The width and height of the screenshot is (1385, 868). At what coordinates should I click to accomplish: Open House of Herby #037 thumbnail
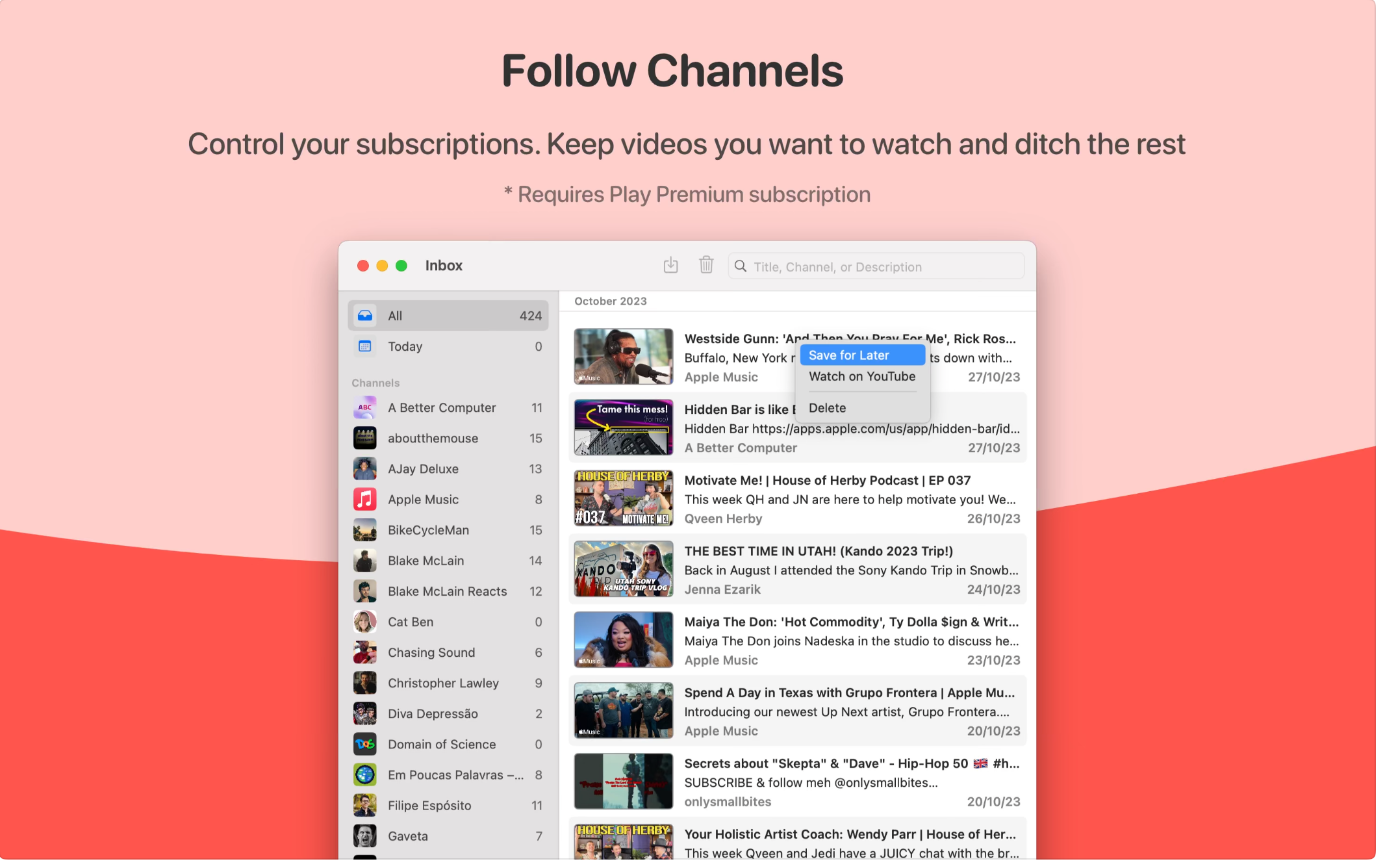pos(624,498)
